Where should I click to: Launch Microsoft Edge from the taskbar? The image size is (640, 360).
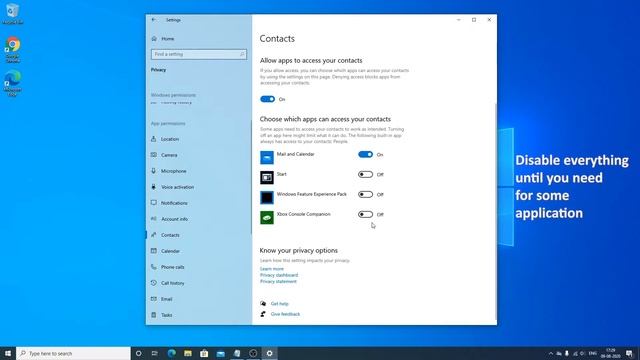[171, 353]
